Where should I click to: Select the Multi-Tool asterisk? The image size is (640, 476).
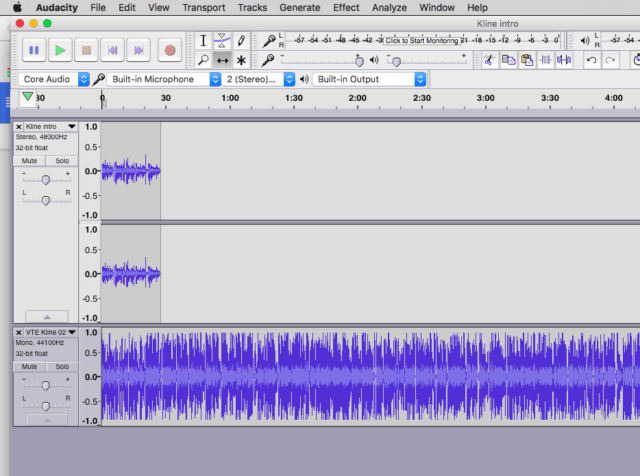(241, 60)
